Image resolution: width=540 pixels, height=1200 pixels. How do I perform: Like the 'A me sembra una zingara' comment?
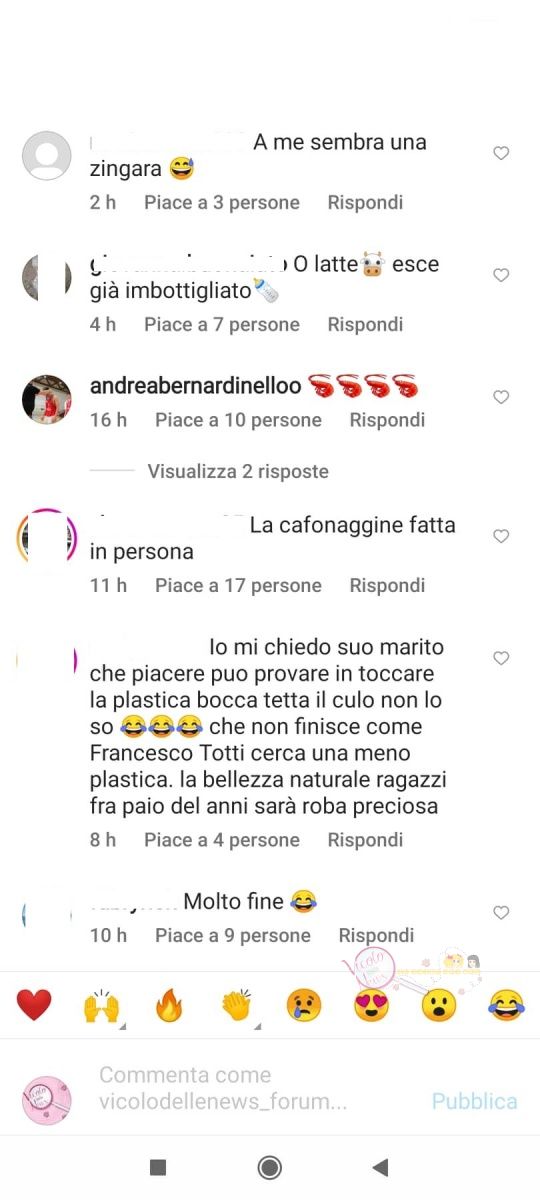tap(501, 153)
